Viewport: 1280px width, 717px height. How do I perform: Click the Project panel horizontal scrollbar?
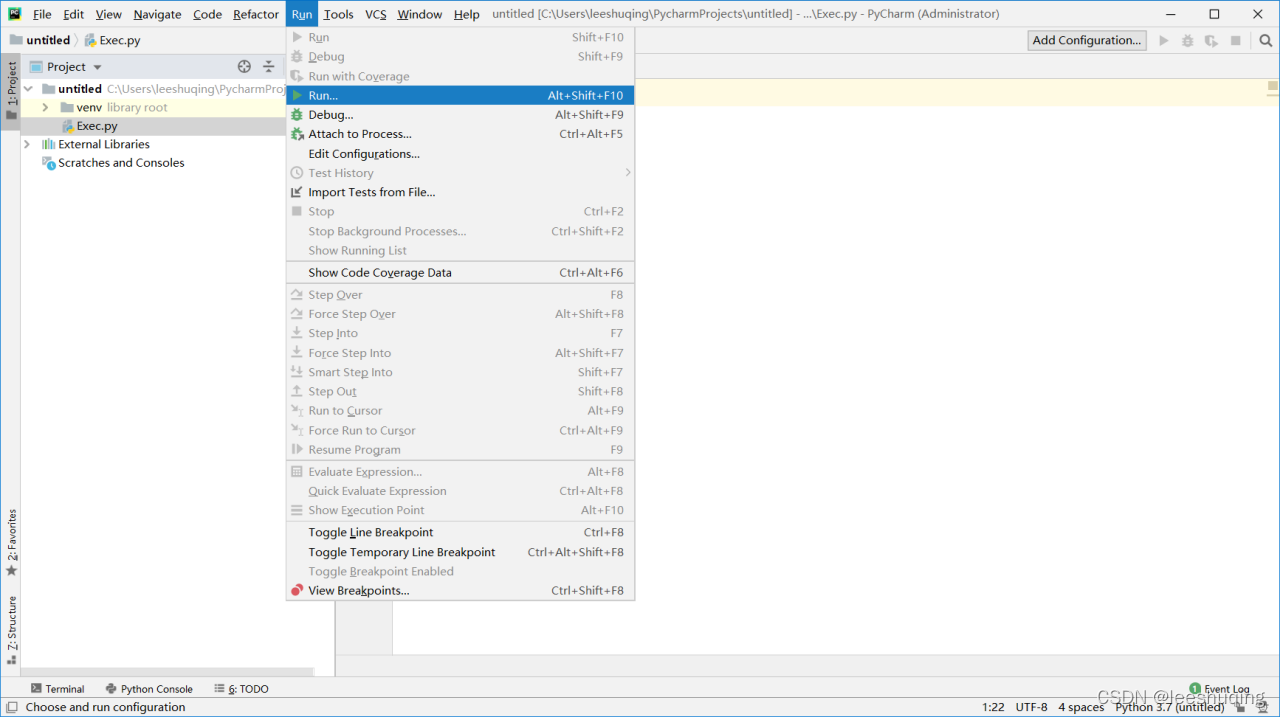coord(167,672)
